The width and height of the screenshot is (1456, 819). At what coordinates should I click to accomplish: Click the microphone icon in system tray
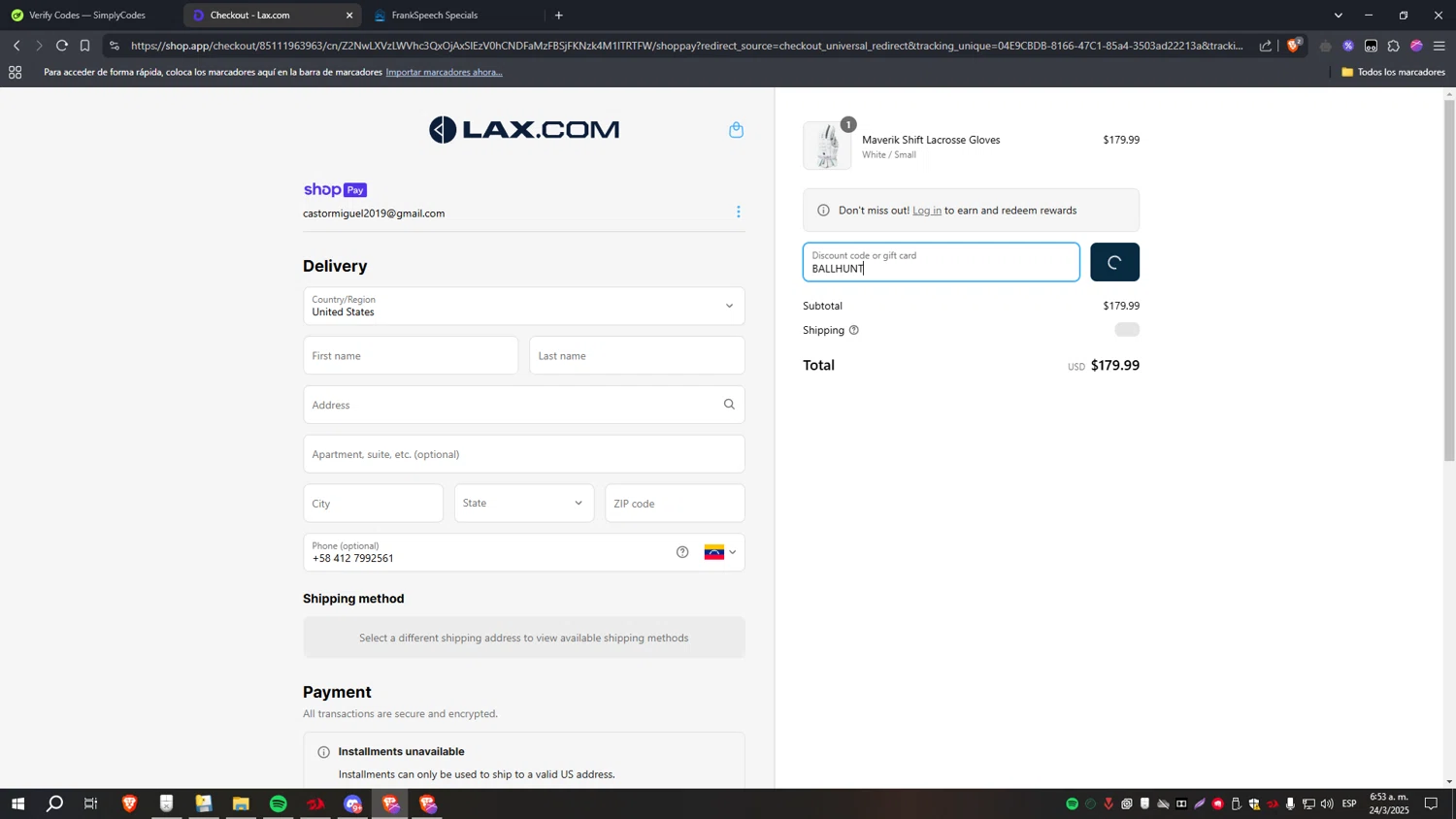1290,803
